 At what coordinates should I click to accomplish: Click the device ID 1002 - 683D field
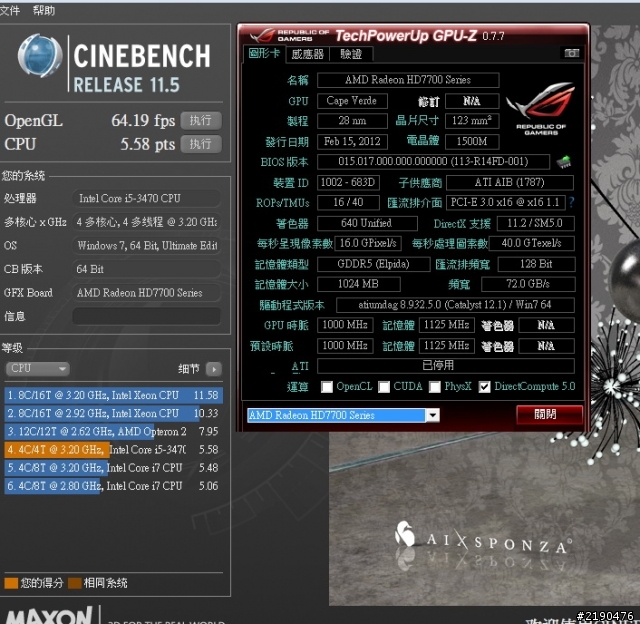348,182
